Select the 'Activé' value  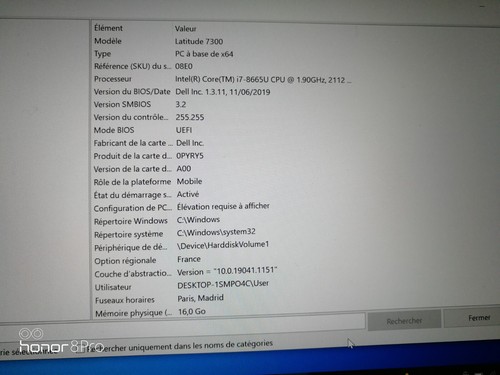click(188, 194)
